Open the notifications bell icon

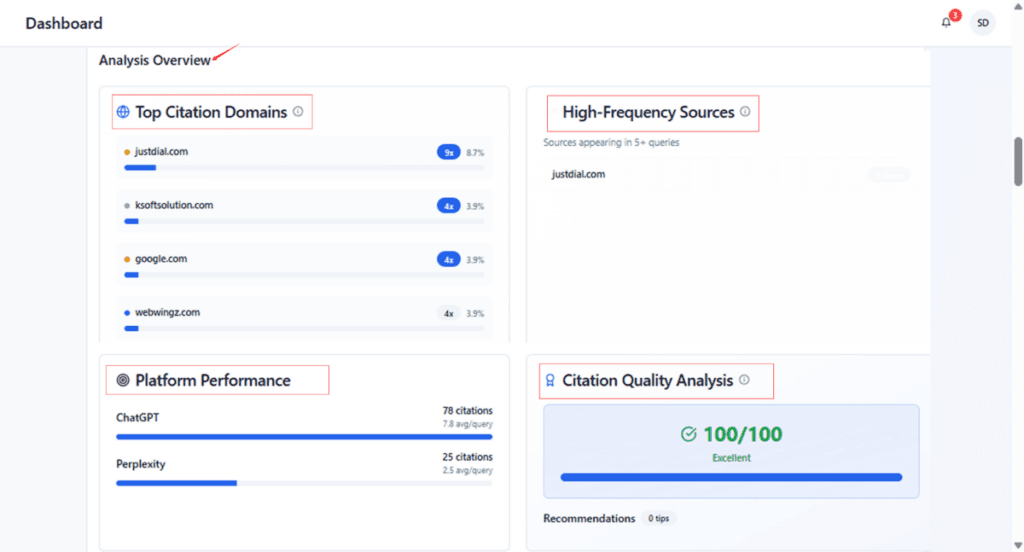pyautogui.click(x=946, y=23)
